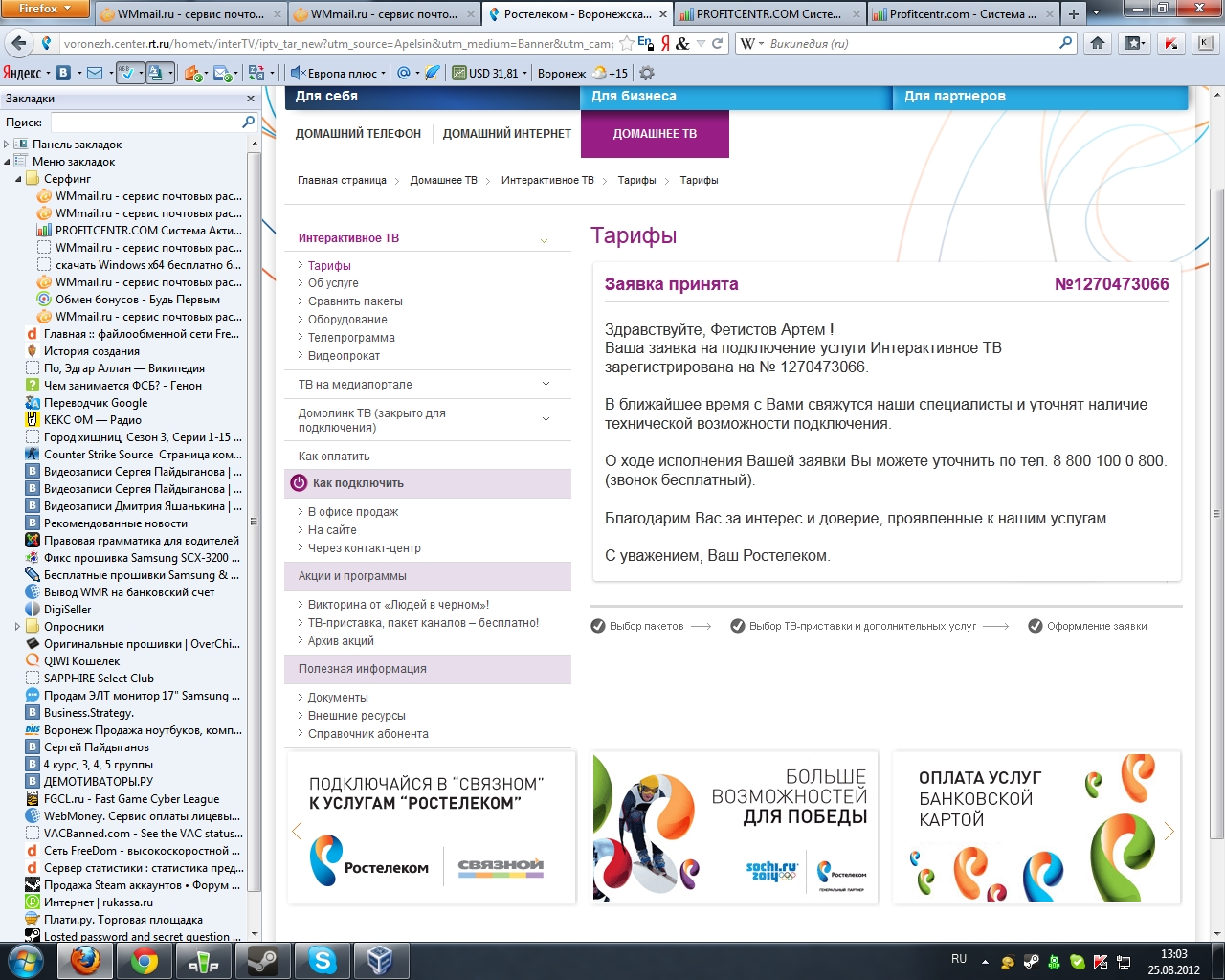Open Yandex mail envelope icon
Viewport: 1225px width, 980px height.
click(x=94, y=73)
